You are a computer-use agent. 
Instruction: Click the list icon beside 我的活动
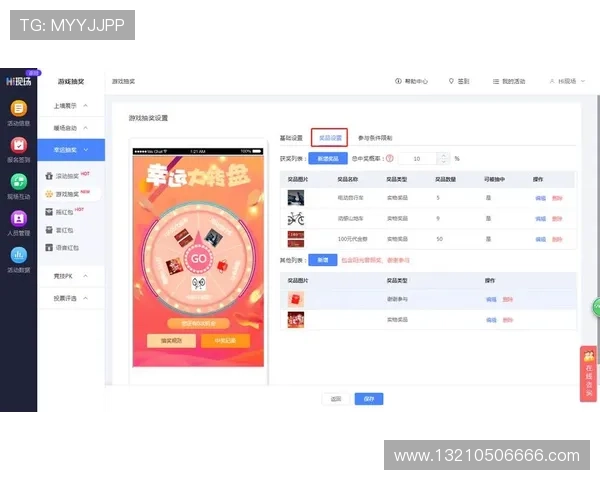point(496,81)
